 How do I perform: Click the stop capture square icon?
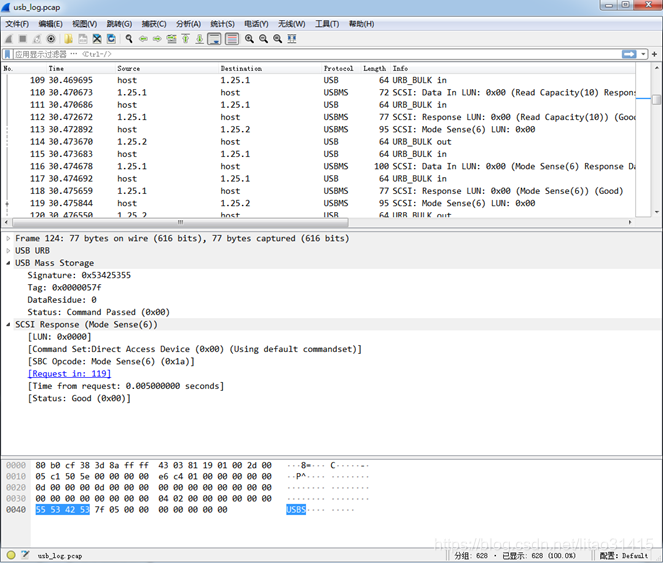pyautogui.click(x=23, y=39)
